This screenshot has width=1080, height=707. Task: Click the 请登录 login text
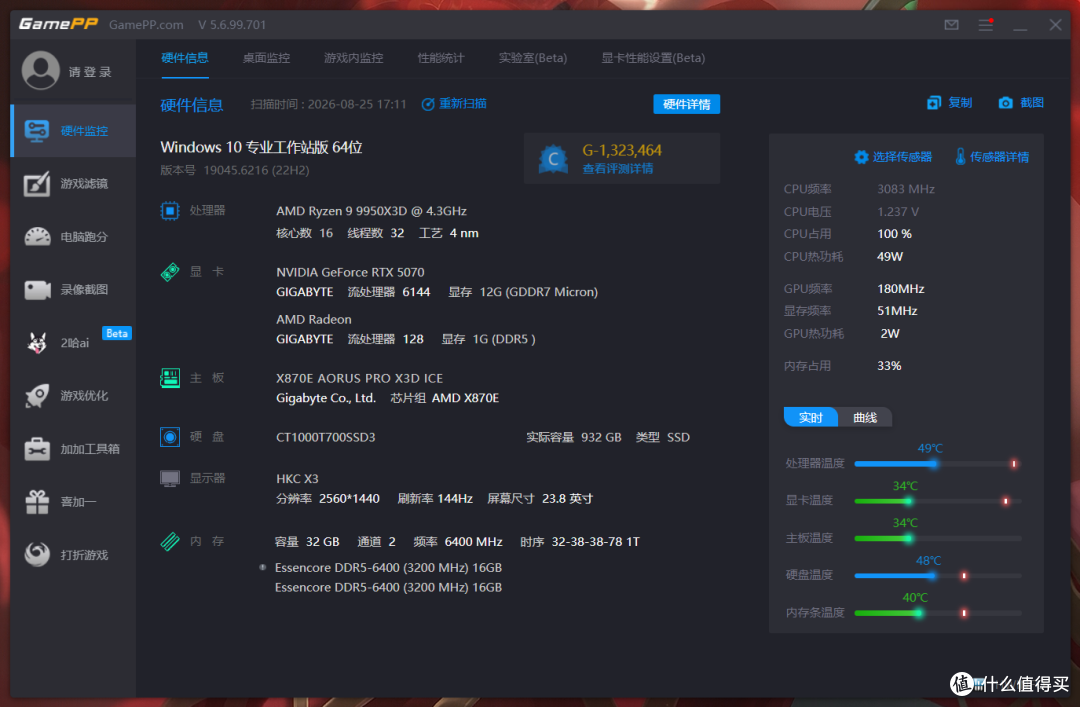coord(90,72)
